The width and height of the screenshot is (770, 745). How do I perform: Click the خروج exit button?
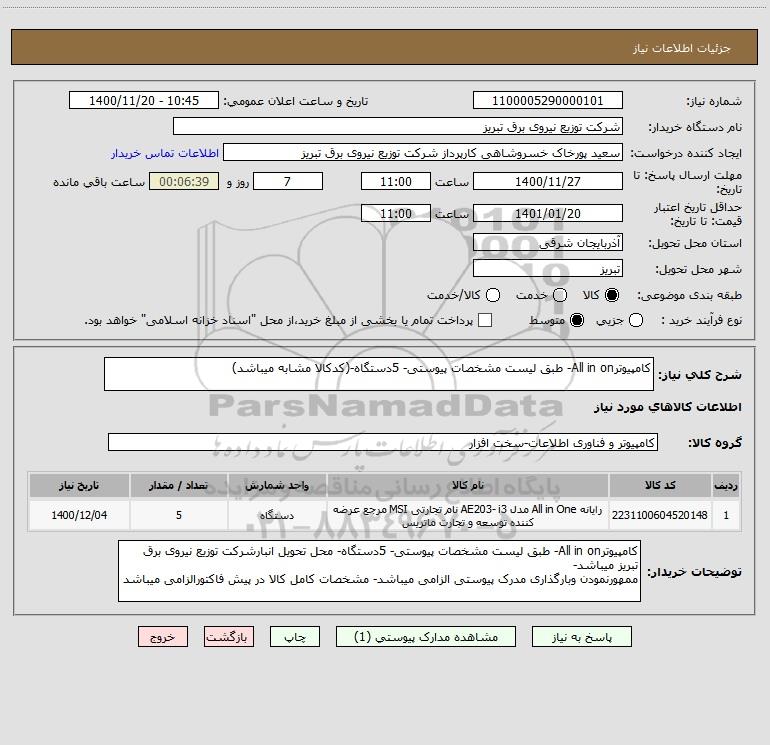click(x=163, y=637)
